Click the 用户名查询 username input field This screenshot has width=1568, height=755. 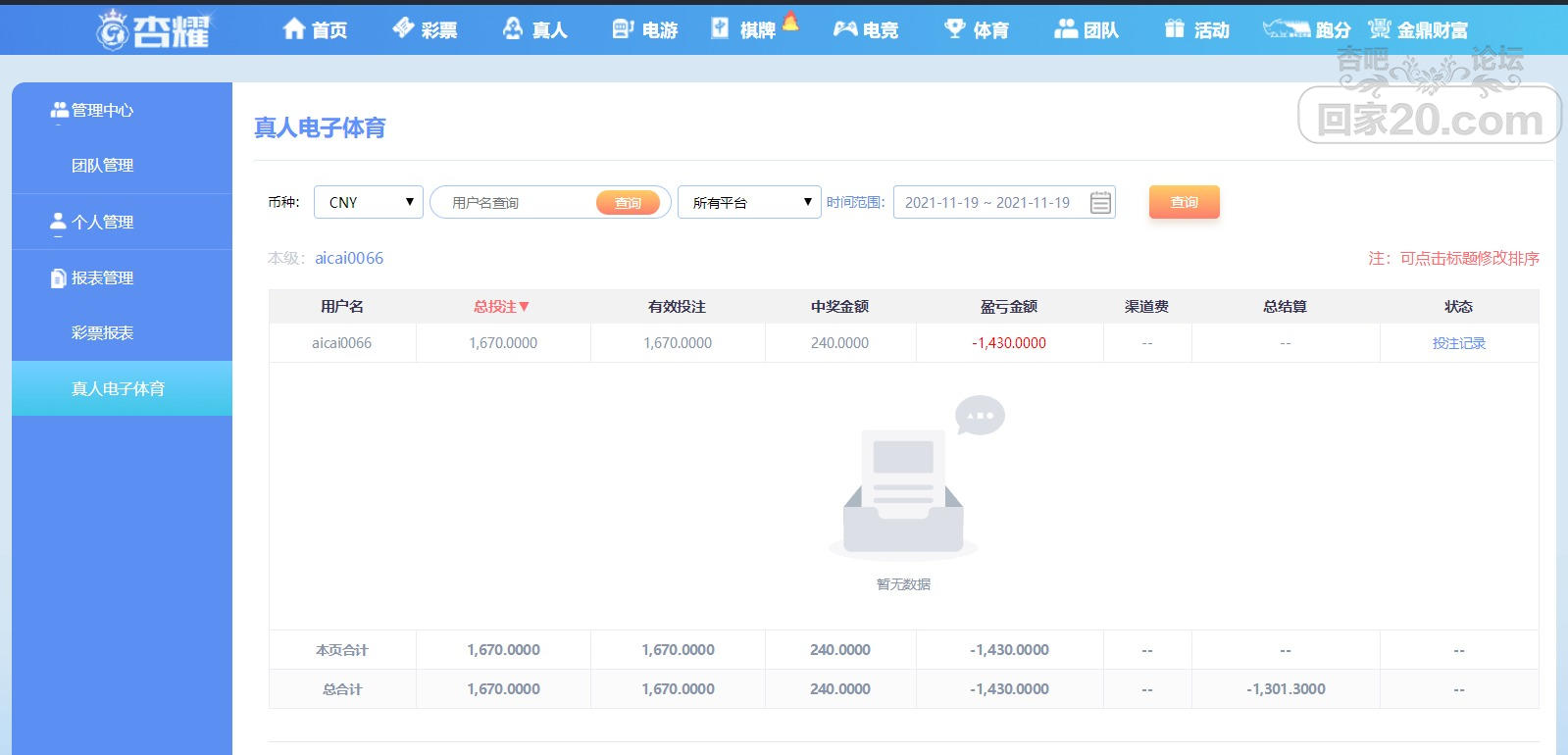(515, 203)
